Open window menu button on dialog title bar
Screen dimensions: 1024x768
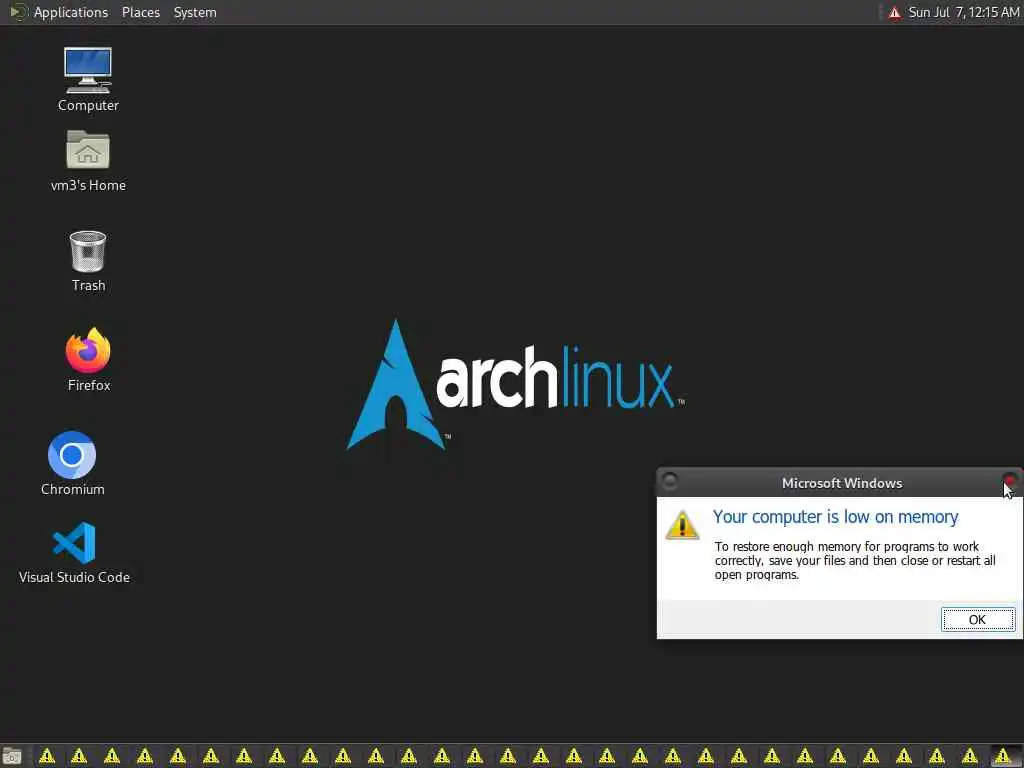coord(669,482)
